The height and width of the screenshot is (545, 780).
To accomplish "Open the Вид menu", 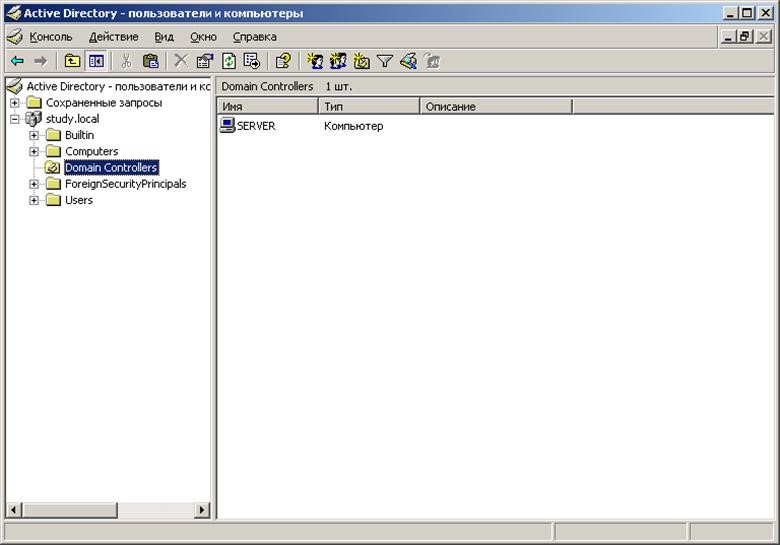I will pyautogui.click(x=164, y=37).
